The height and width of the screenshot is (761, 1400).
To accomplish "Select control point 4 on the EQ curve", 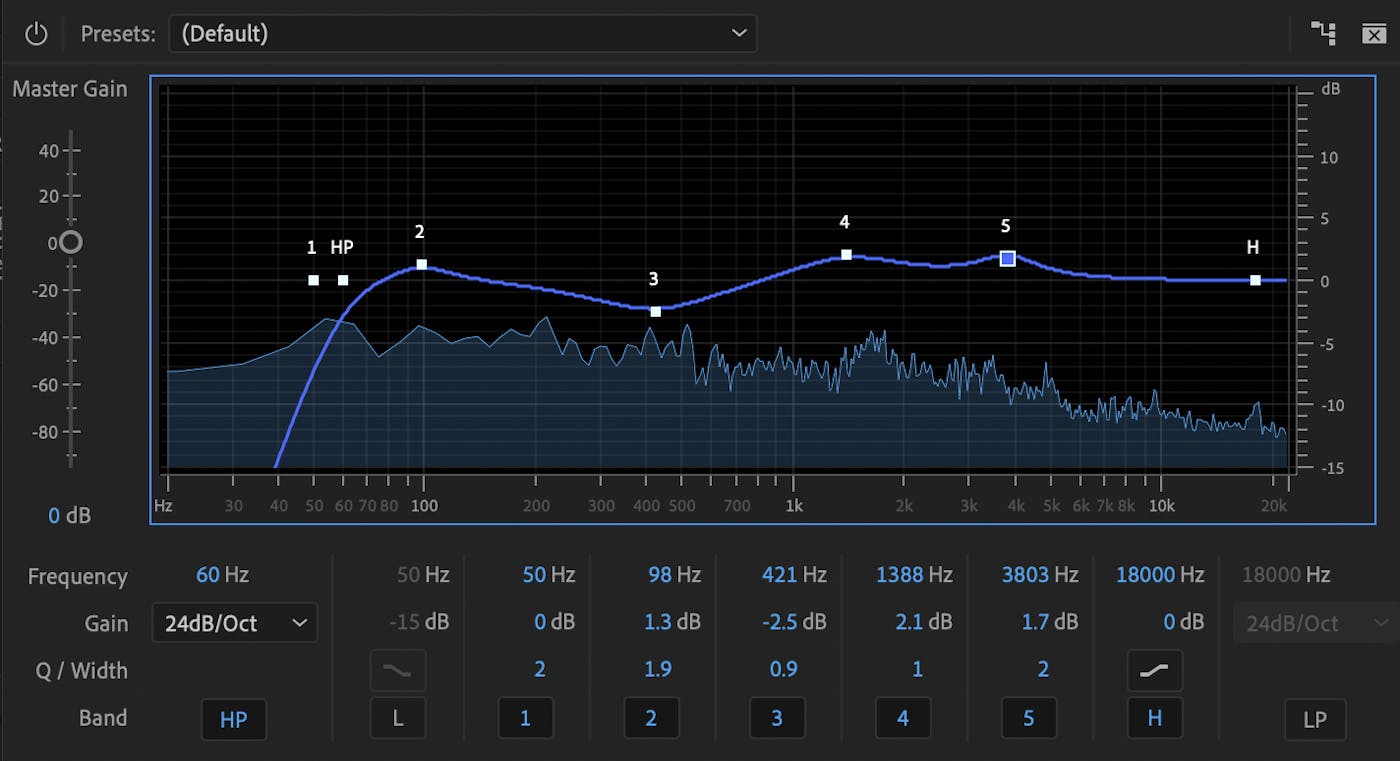I will click(x=846, y=255).
